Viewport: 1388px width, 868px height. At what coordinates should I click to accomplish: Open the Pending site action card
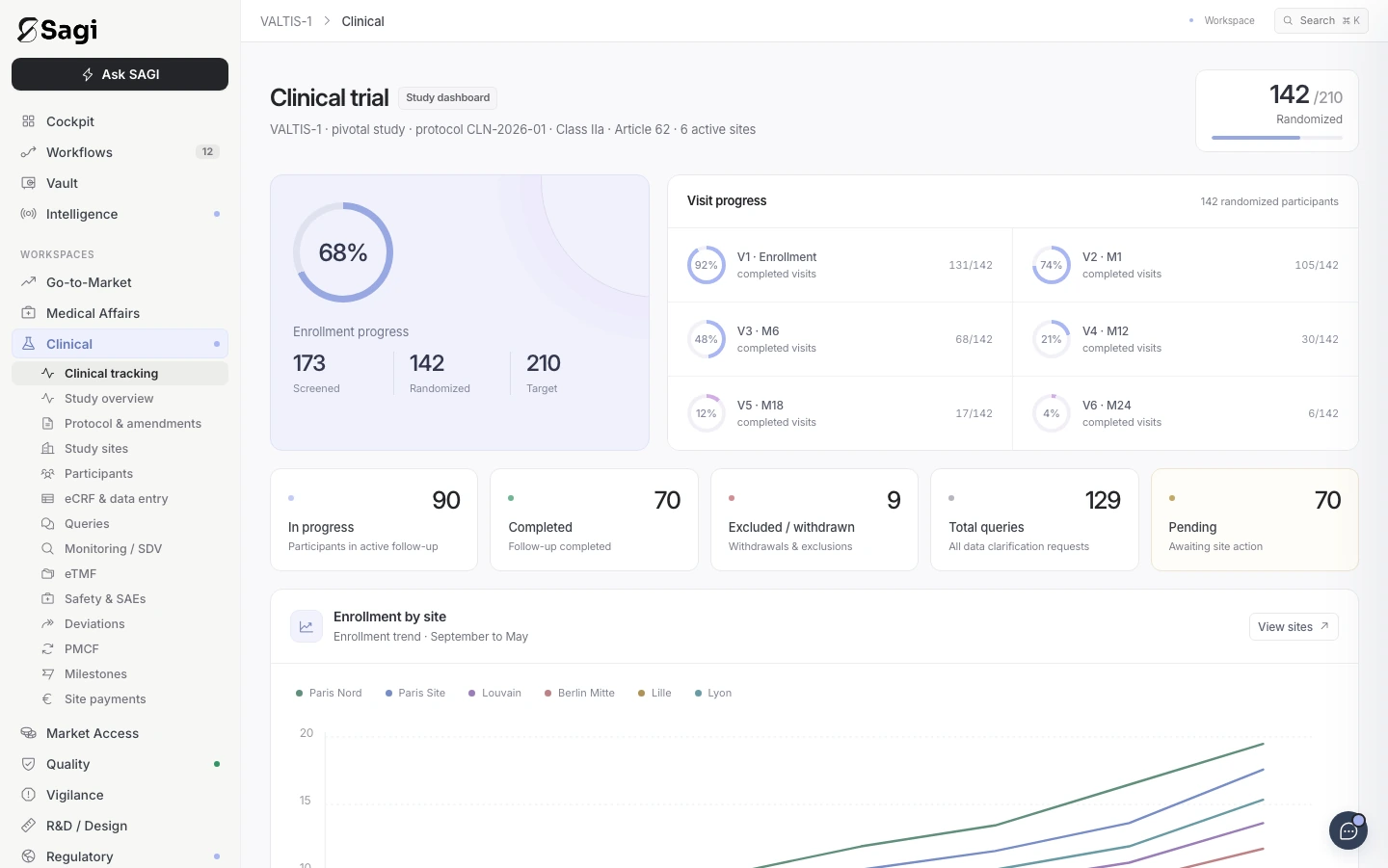tap(1255, 519)
